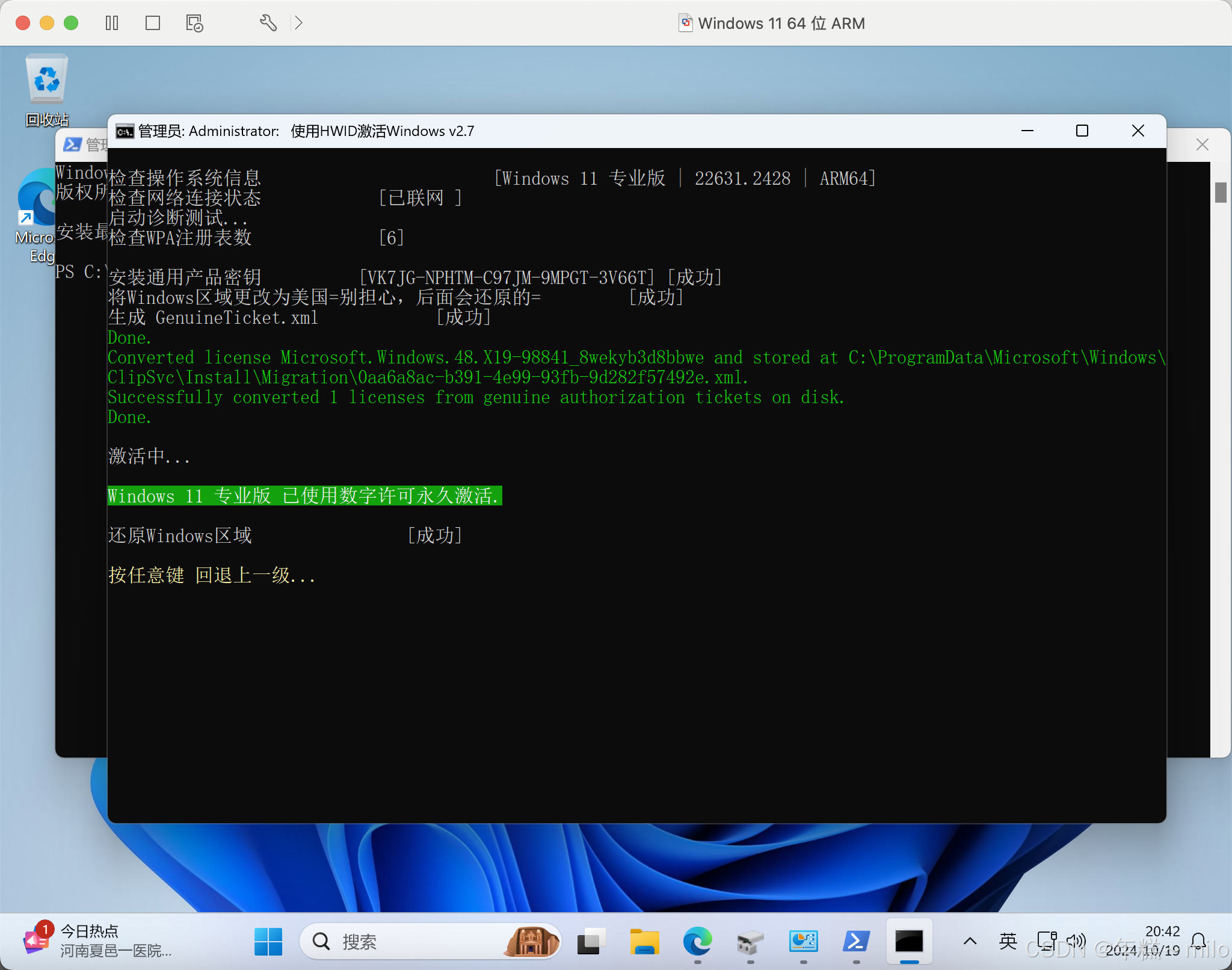
Task: Click the VM snapshot icon with clock
Action: tap(194, 23)
